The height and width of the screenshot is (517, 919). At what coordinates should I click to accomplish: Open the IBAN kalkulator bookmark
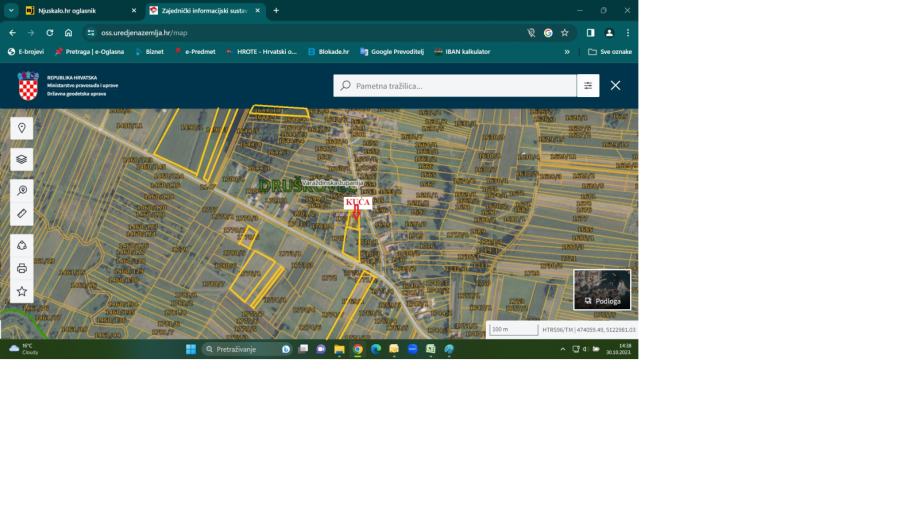462,51
